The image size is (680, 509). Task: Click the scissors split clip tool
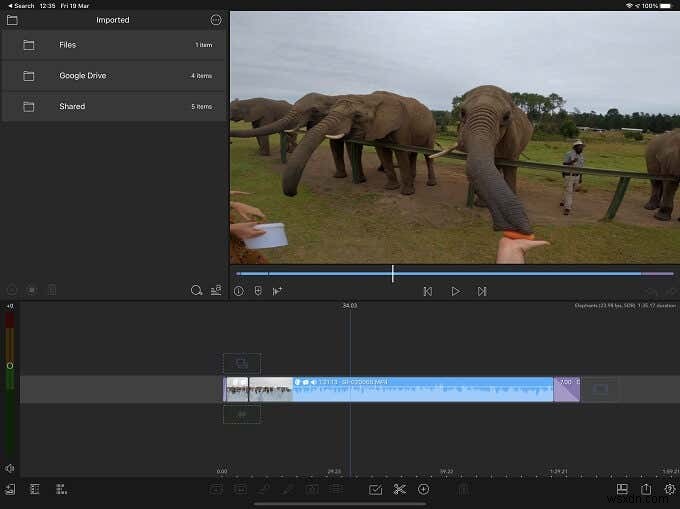coord(399,489)
